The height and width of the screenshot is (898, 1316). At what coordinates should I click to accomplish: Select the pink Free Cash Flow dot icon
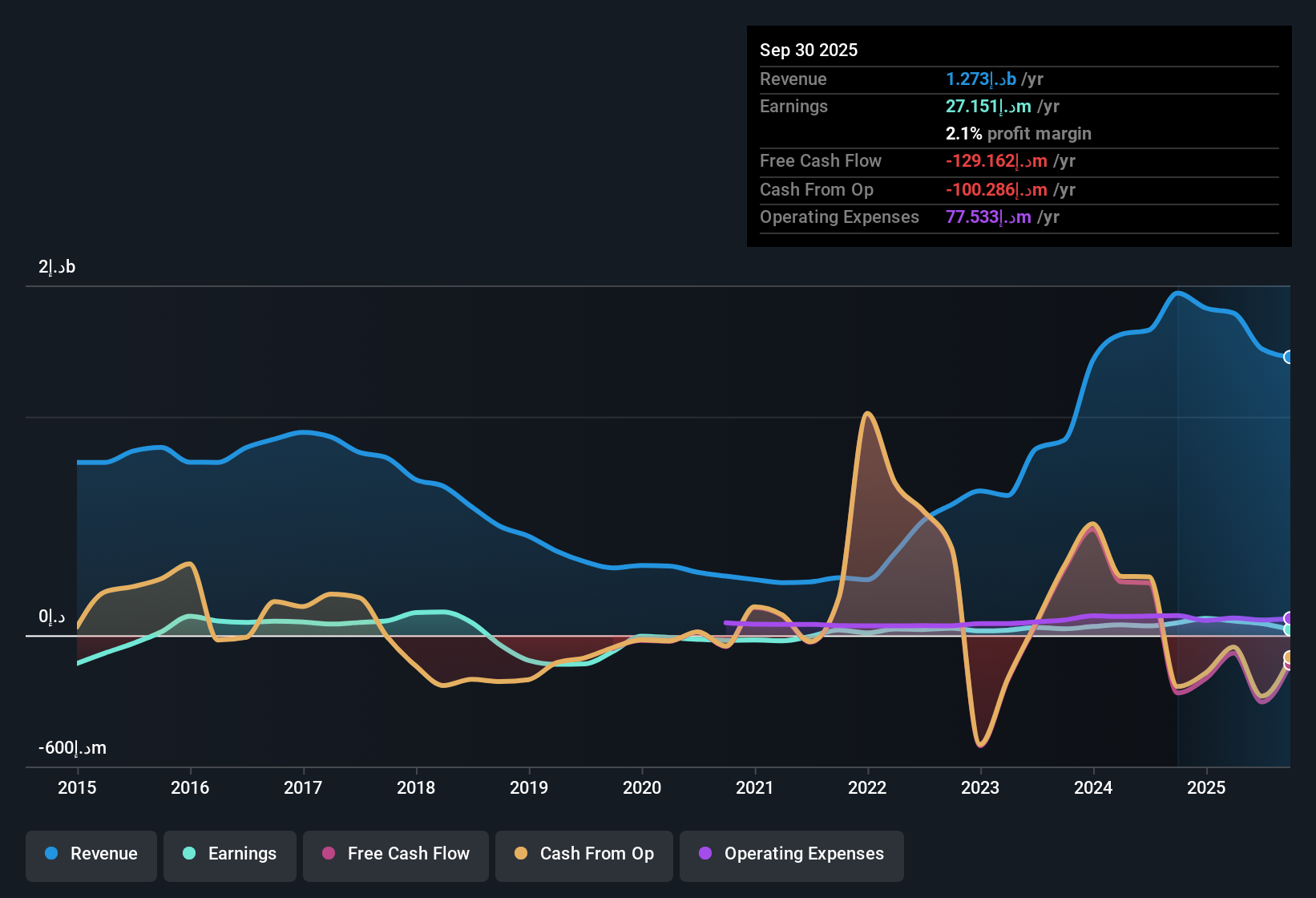pos(329,854)
